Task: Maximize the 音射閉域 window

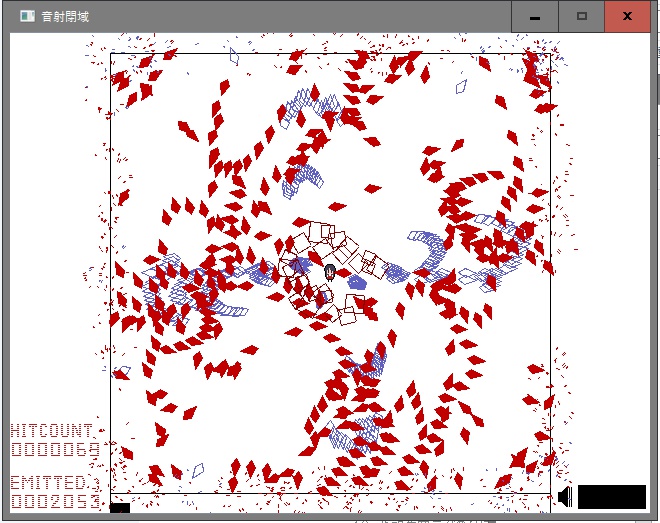Action: (582, 17)
